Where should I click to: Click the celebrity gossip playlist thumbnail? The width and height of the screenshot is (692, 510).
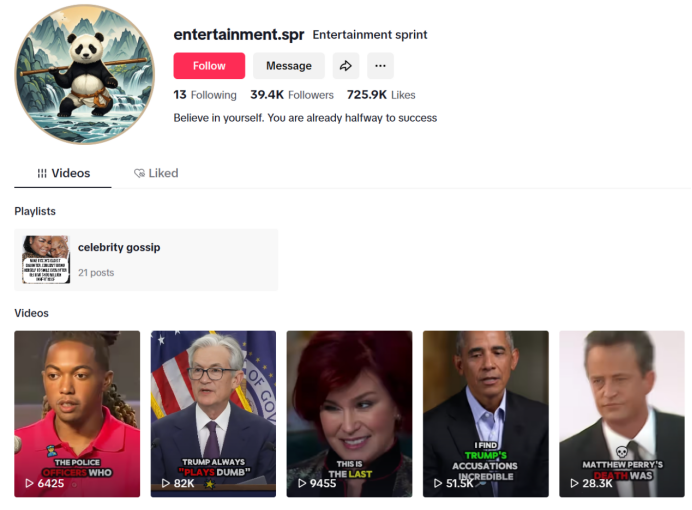[x=46, y=260]
